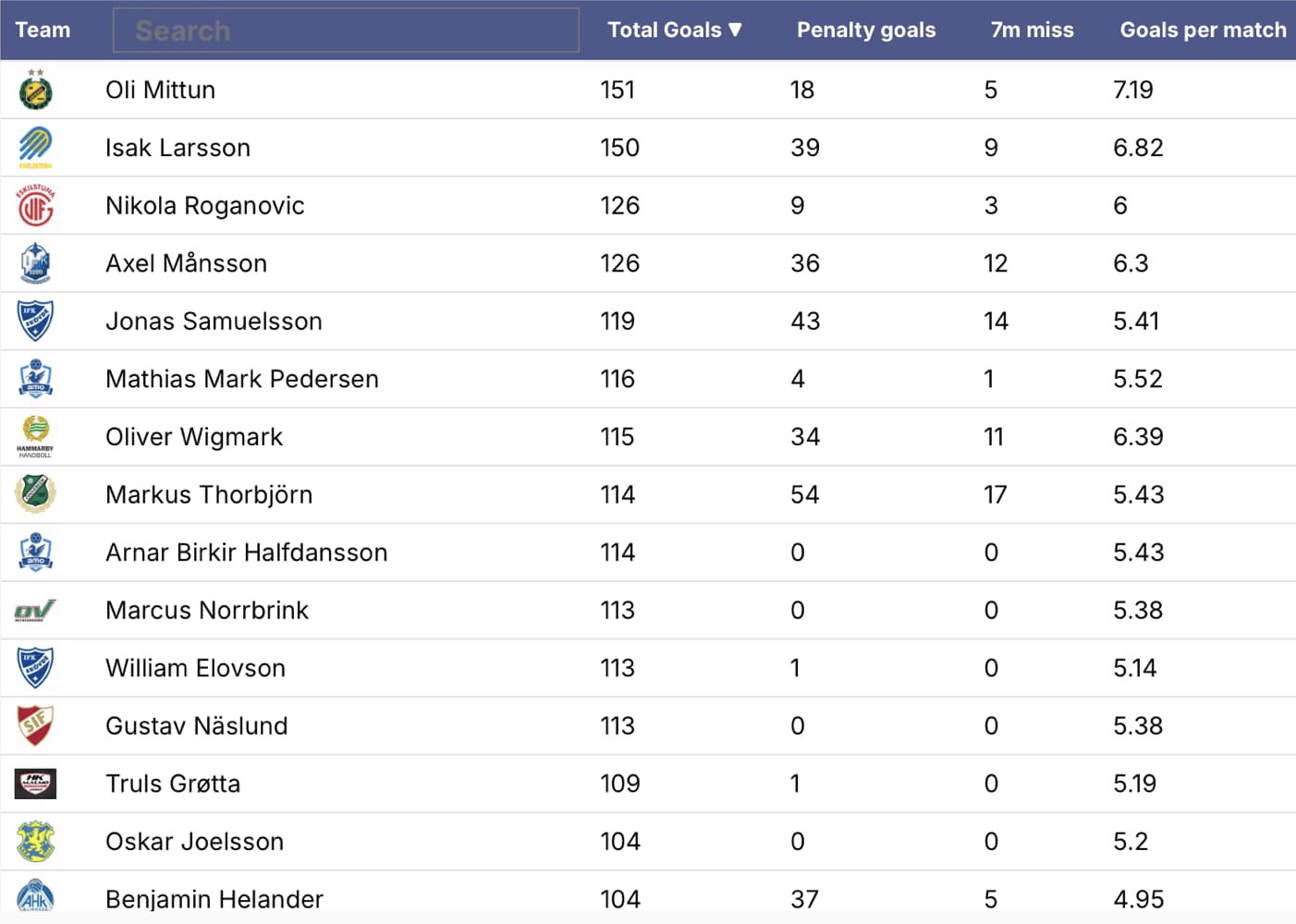Click green crest beside Markus Thorbjörn
1296x924 pixels.
coord(36,493)
